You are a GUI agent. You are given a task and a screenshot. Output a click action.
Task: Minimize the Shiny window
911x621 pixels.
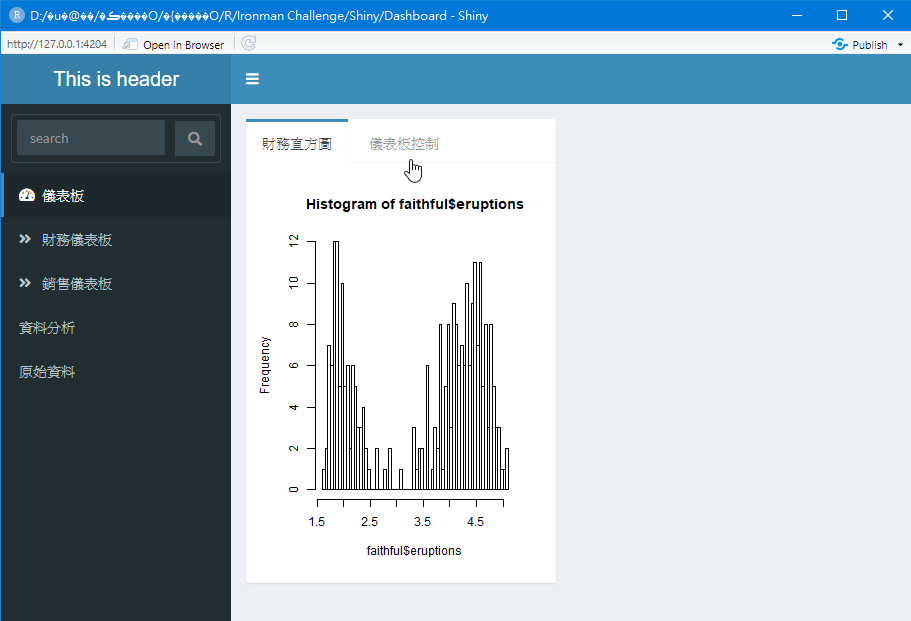[797, 16]
